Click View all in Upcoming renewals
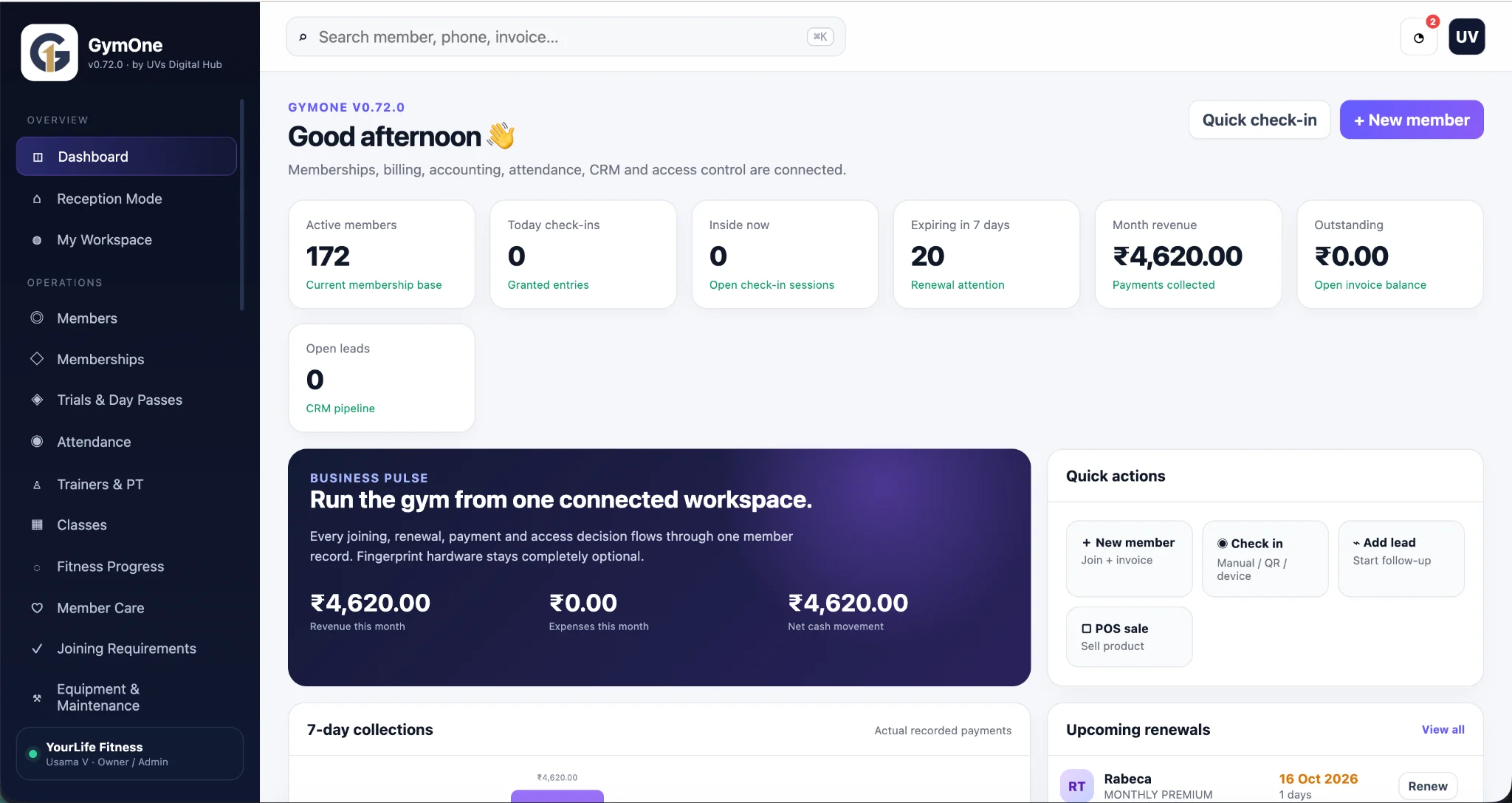The width and height of the screenshot is (1512, 803). [1443, 730]
